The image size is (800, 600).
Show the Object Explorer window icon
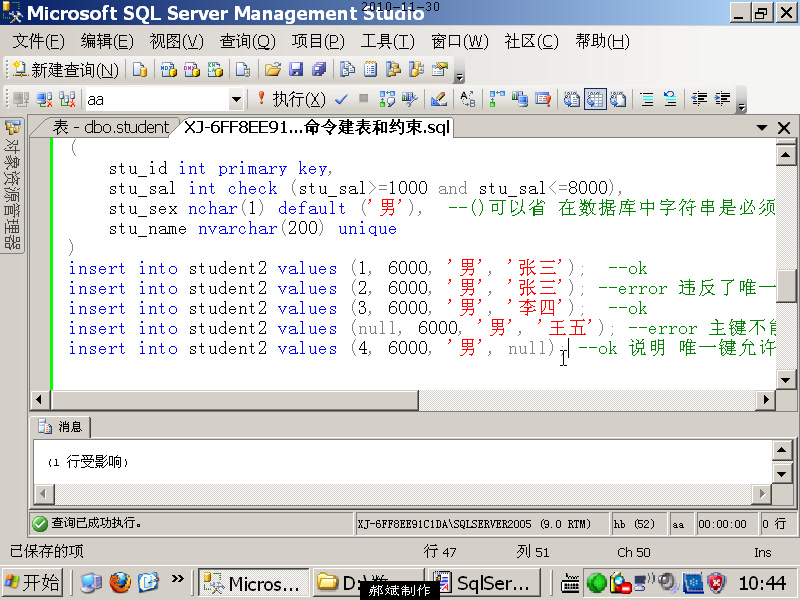(x=393, y=69)
